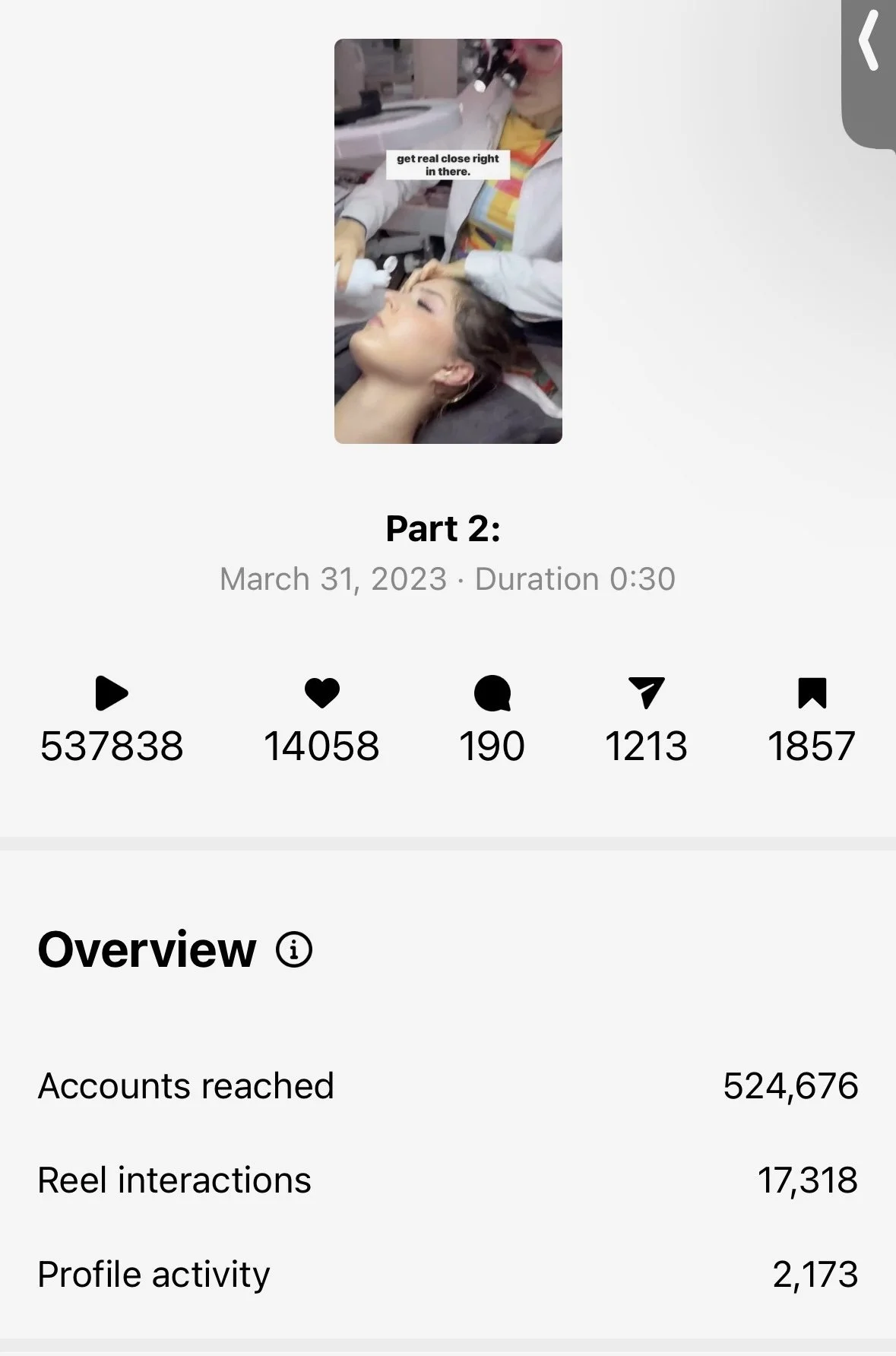Select the 1213 shares count
Screen dimensions: 896x1356
647,746
